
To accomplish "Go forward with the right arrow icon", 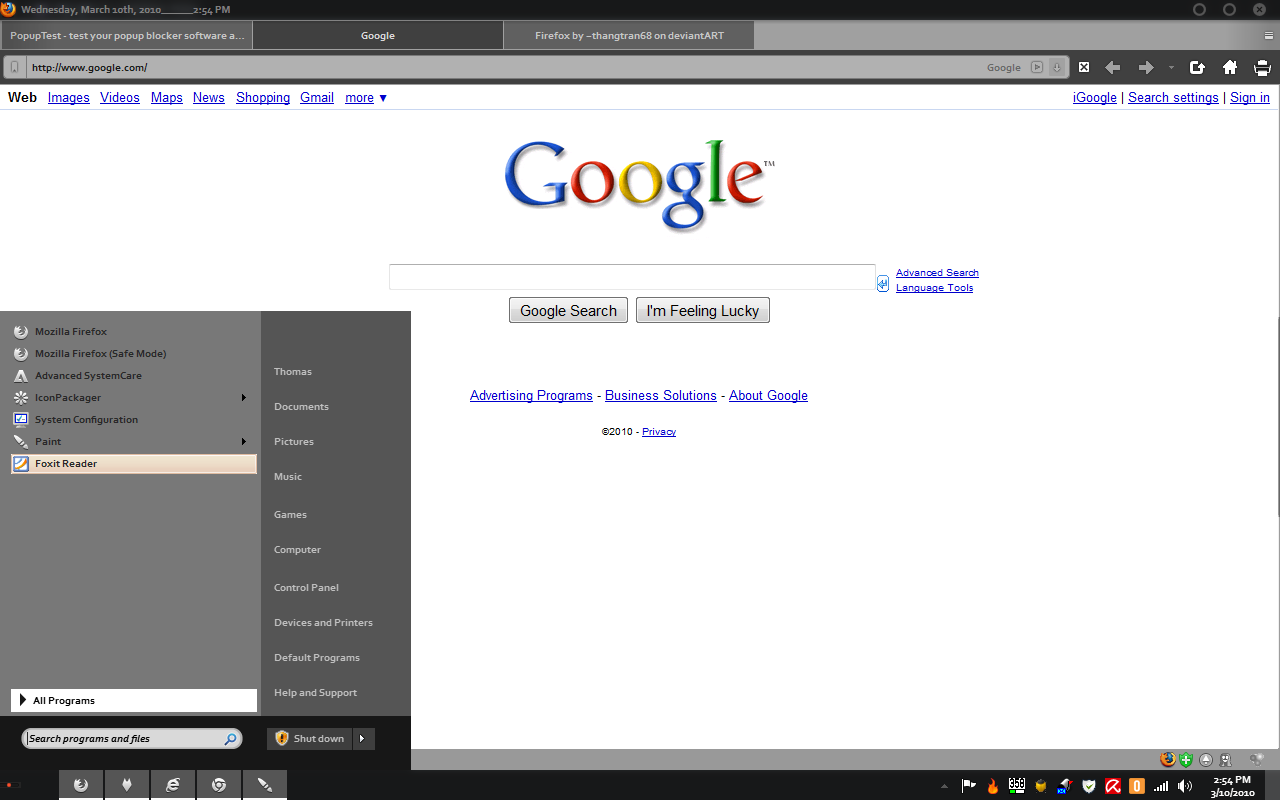I will point(1146,67).
